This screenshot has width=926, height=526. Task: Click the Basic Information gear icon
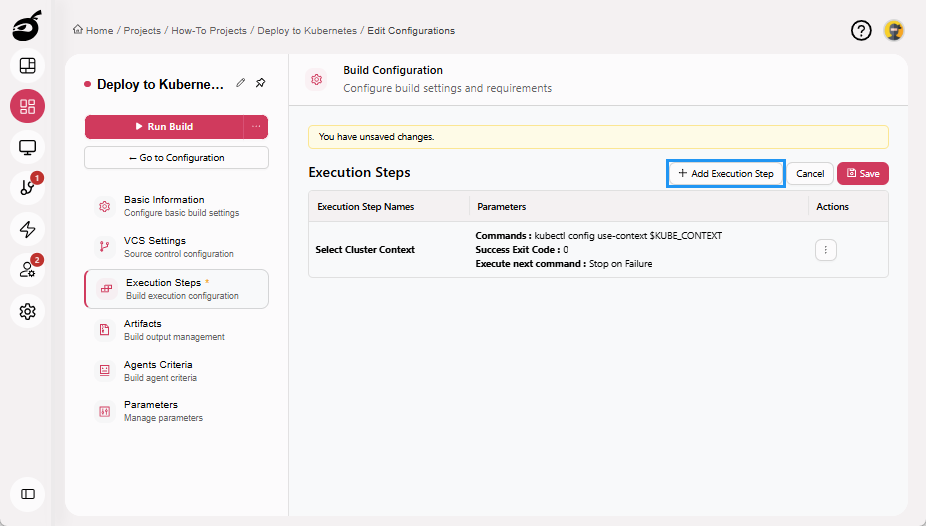point(105,206)
